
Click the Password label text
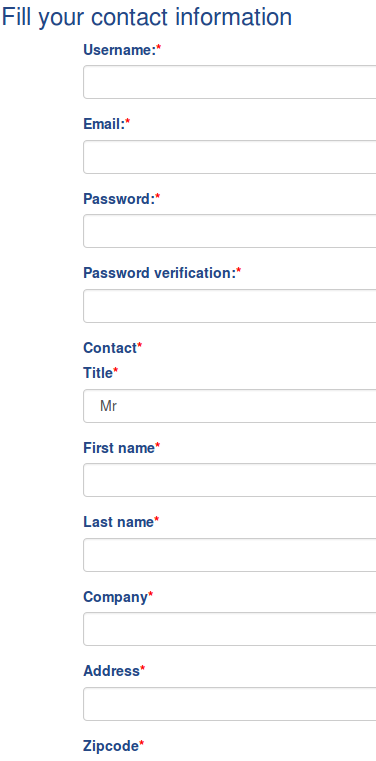click(119, 199)
